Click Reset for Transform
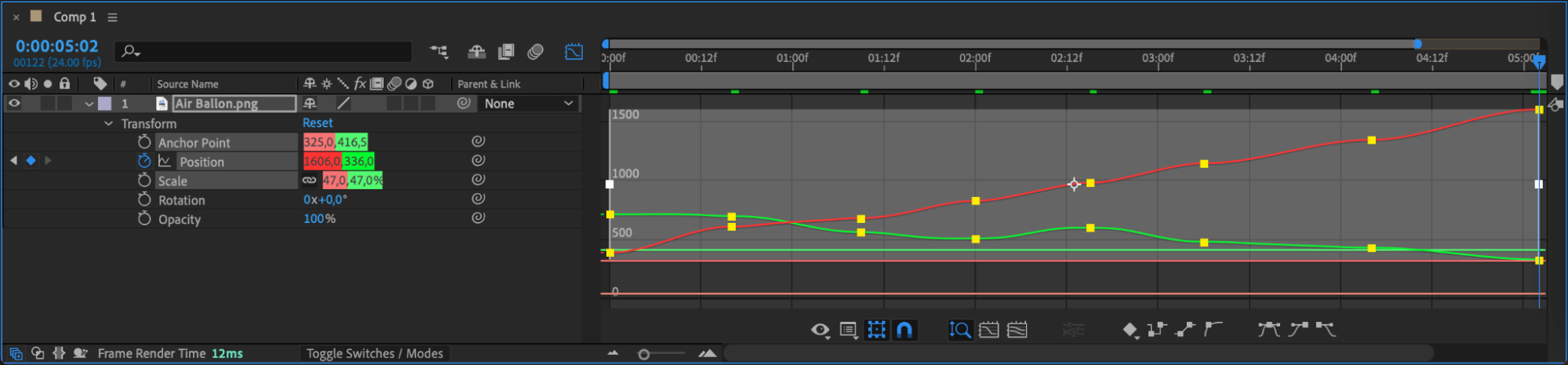This screenshot has width=1568, height=365. pos(318,122)
